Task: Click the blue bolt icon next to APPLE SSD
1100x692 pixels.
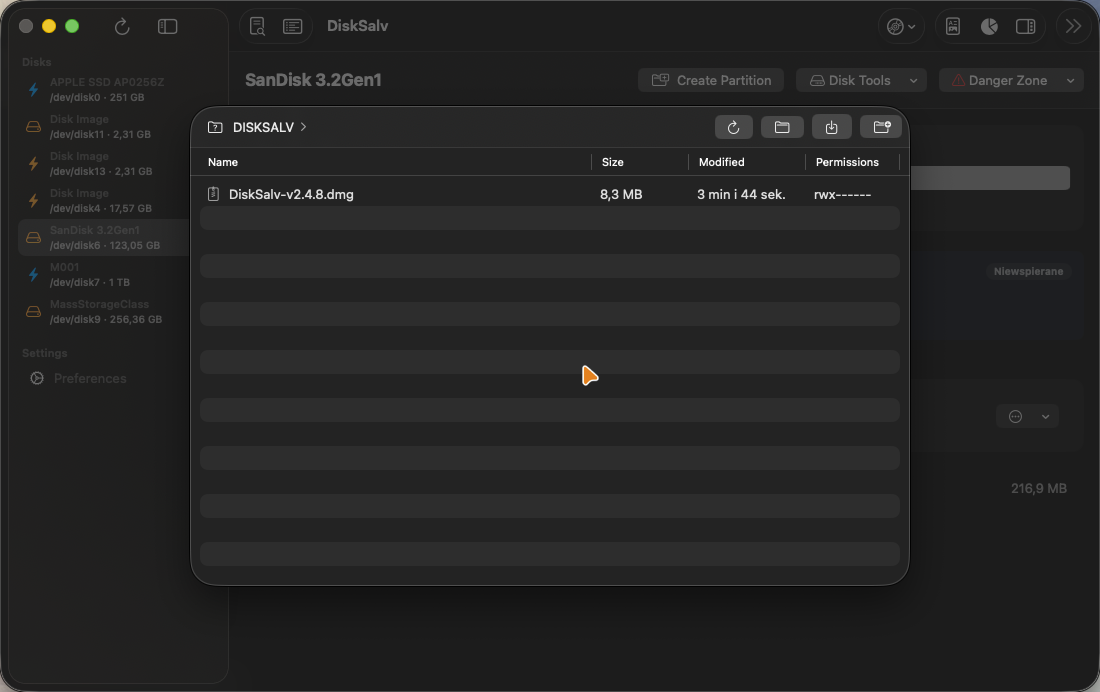Action: [x=33, y=90]
